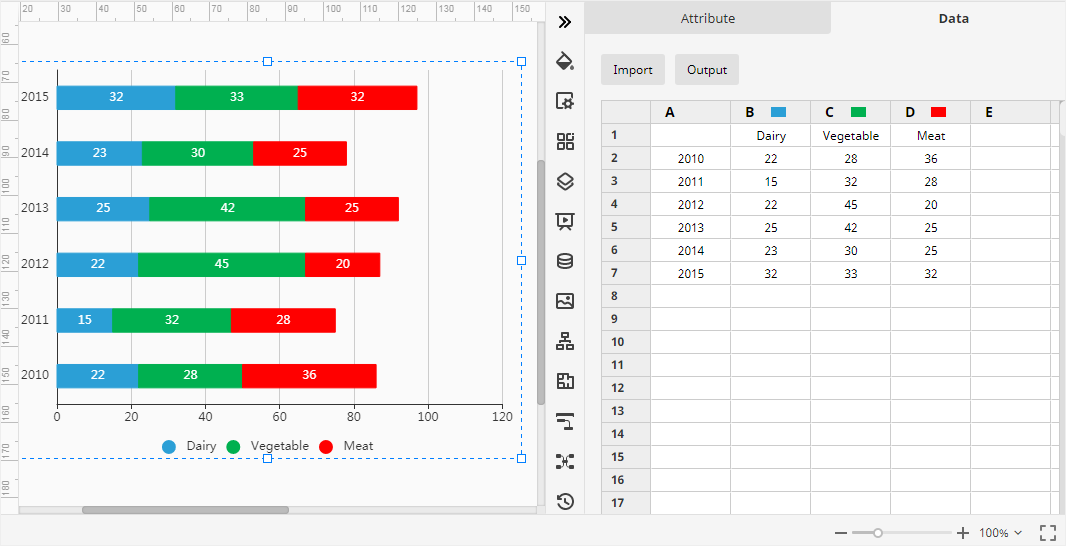Click the canvas vertical scrollbar thumb
This screenshot has height=546, width=1066.
(x=541, y=282)
